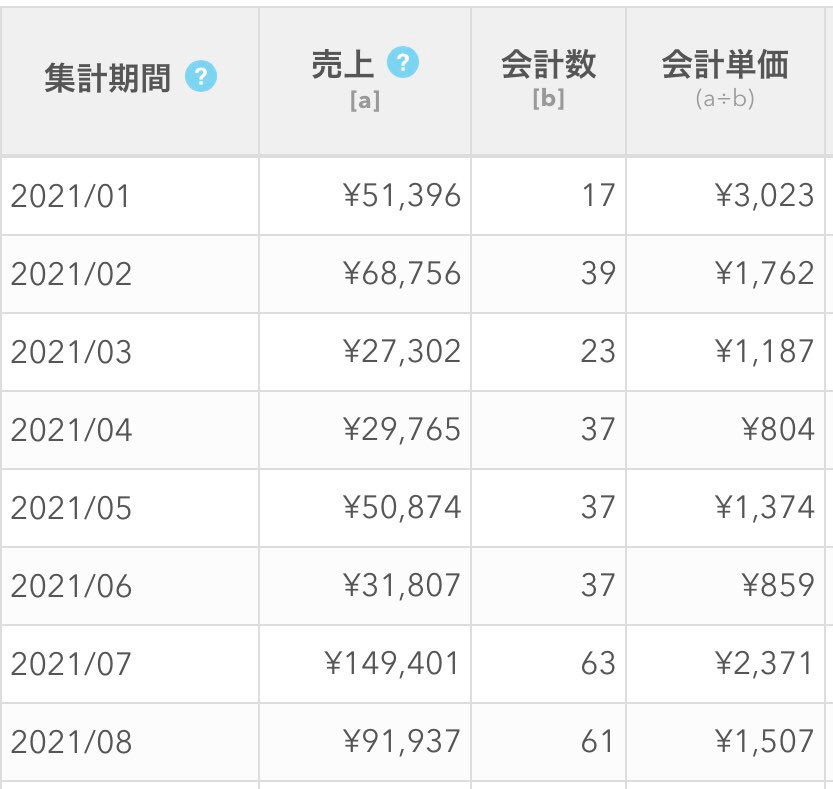833x789 pixels.
Task: Select the 2021/06 period cell
Action: [70, 586]
